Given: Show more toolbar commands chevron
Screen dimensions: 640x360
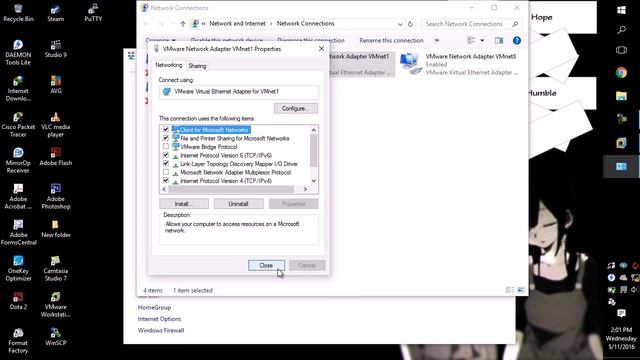Looking at the screenshot, I should [x=437, y=40].
